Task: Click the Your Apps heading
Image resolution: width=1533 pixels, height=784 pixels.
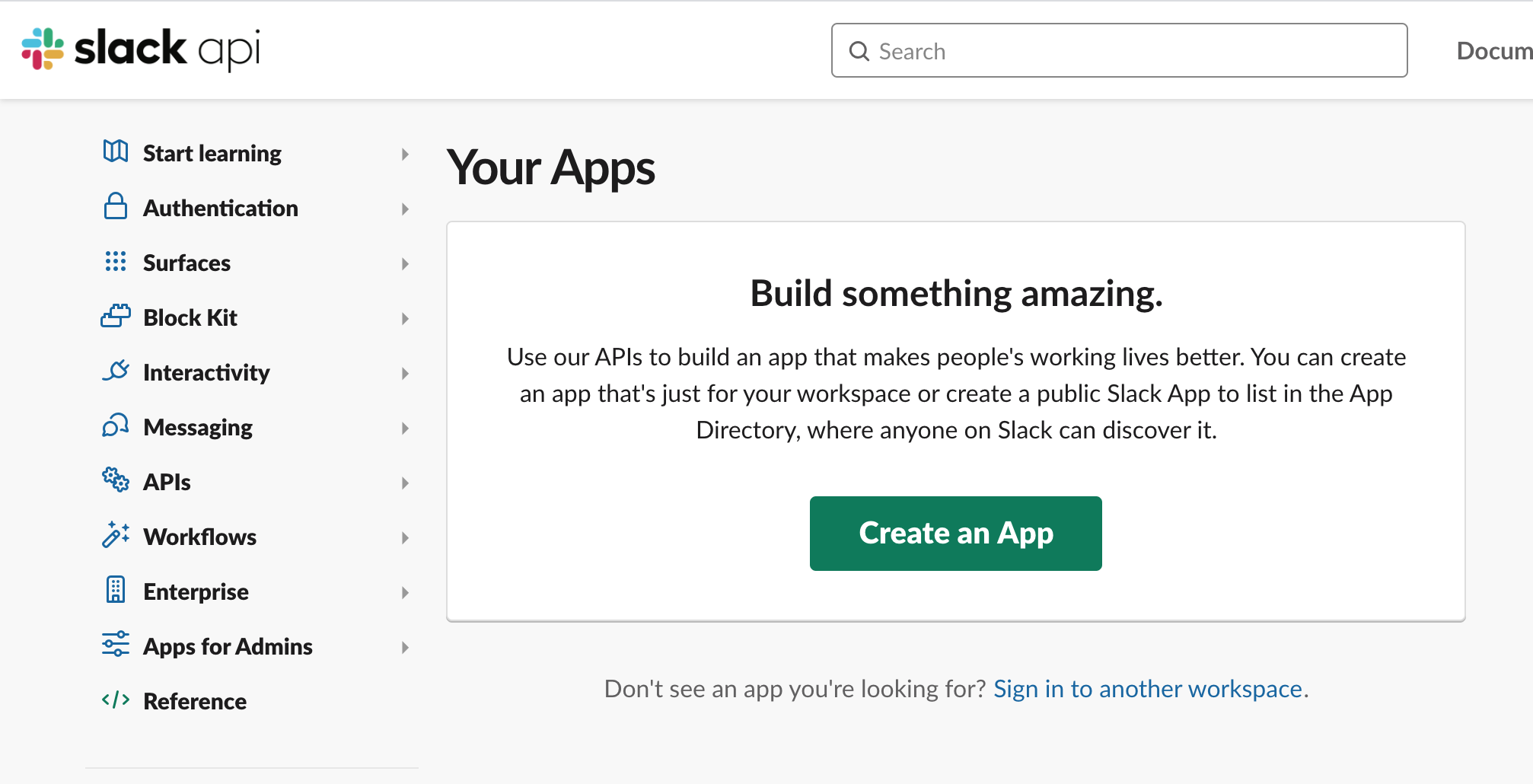Action: [x=551, y=168]
